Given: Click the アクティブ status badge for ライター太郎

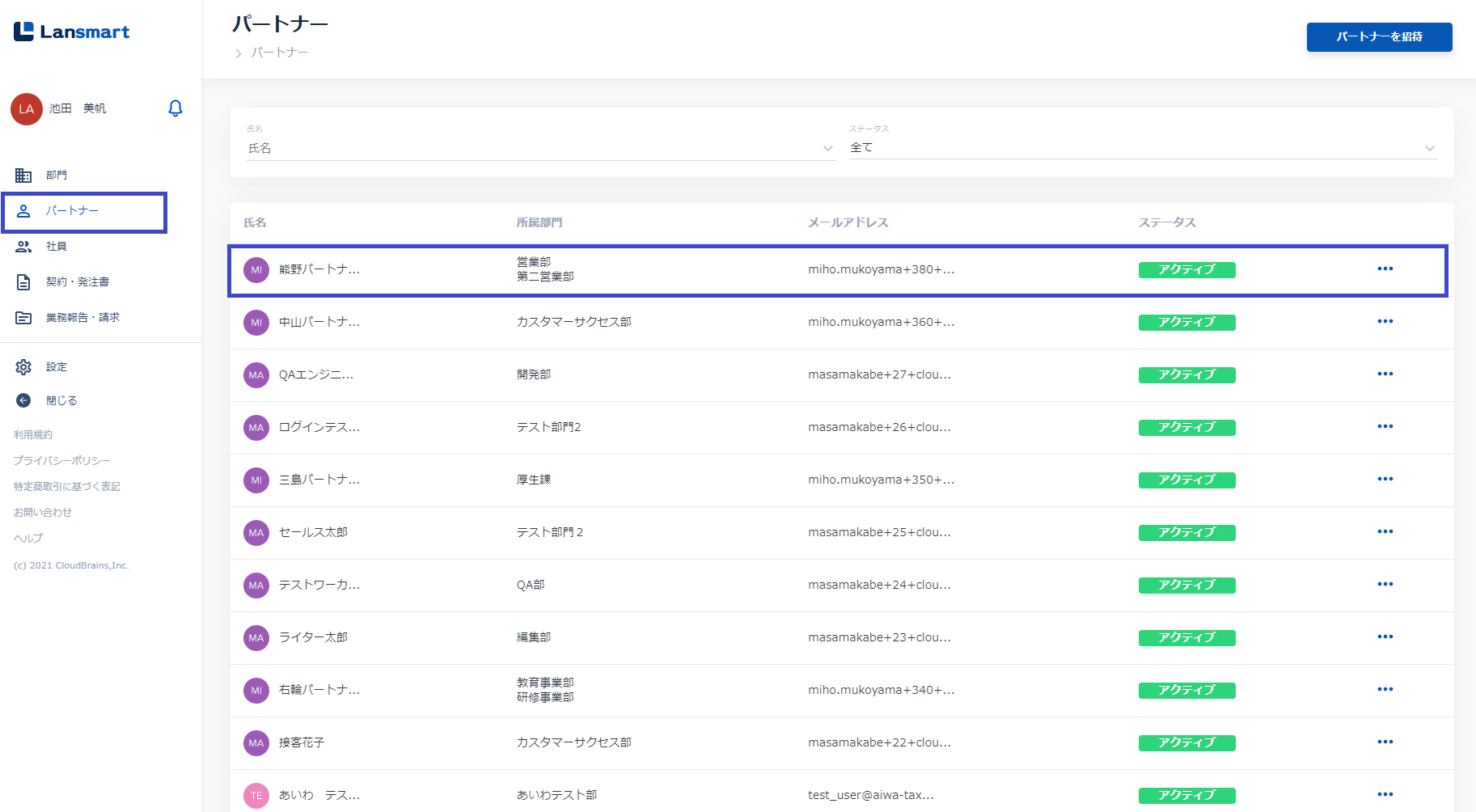Looking at the screenshot, I should [x=1186, y=638].
